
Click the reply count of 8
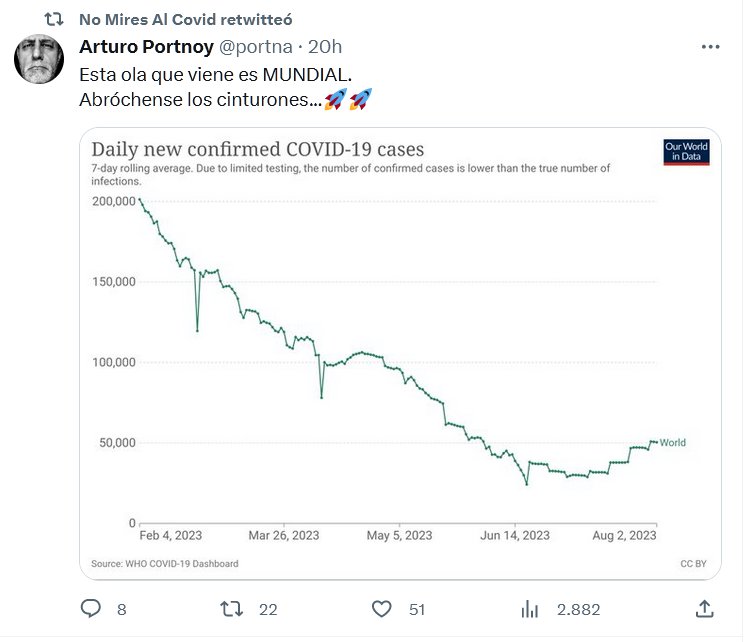121,609
